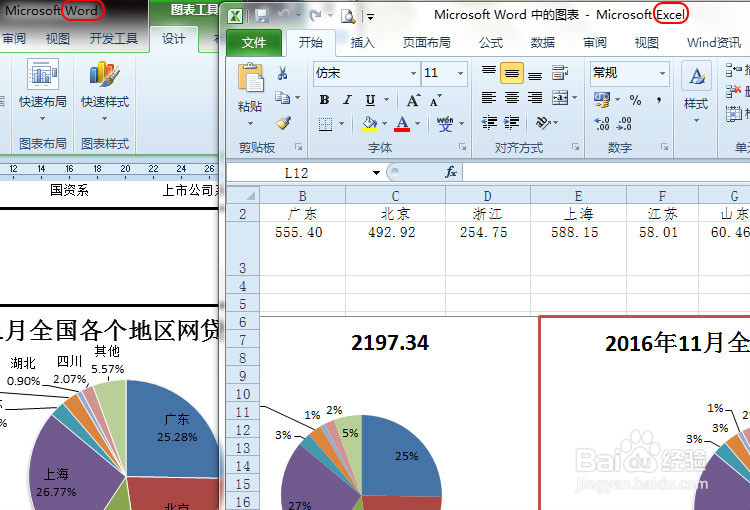Select cell containing 广东
This screenshot has height=510, width=750.
302,213
